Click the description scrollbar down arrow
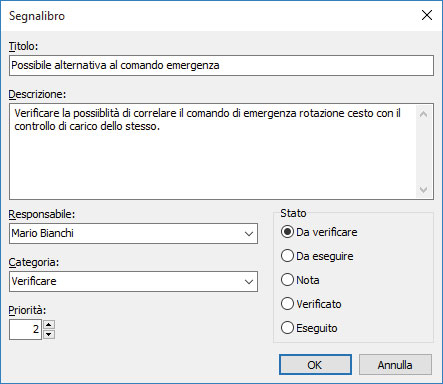Screen dimensions: 443x384 [x=424, y=190]
